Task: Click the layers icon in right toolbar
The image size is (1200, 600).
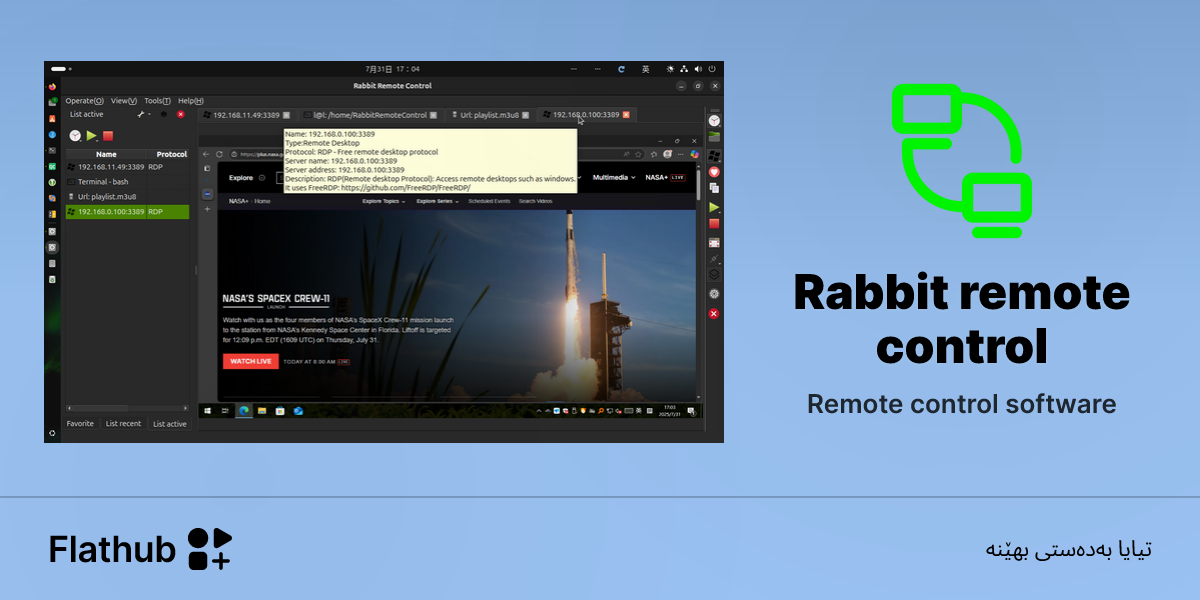Action: click(714, 275)
